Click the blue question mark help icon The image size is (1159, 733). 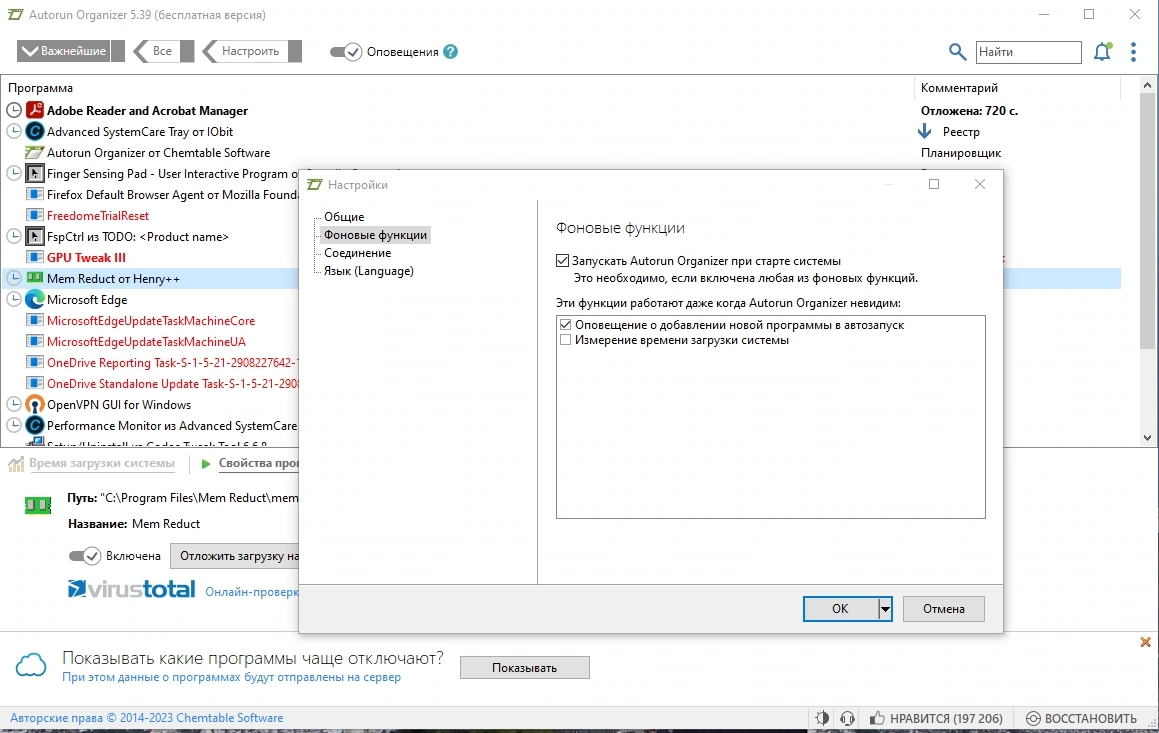tap(451, 52)
